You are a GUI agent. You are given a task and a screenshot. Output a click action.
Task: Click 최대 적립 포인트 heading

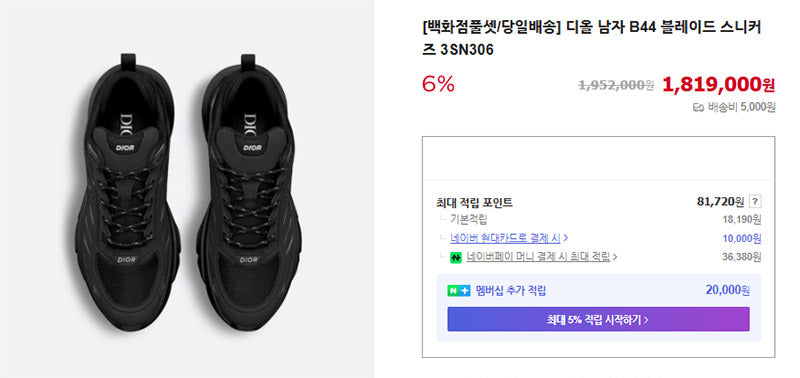click(474, 203)
